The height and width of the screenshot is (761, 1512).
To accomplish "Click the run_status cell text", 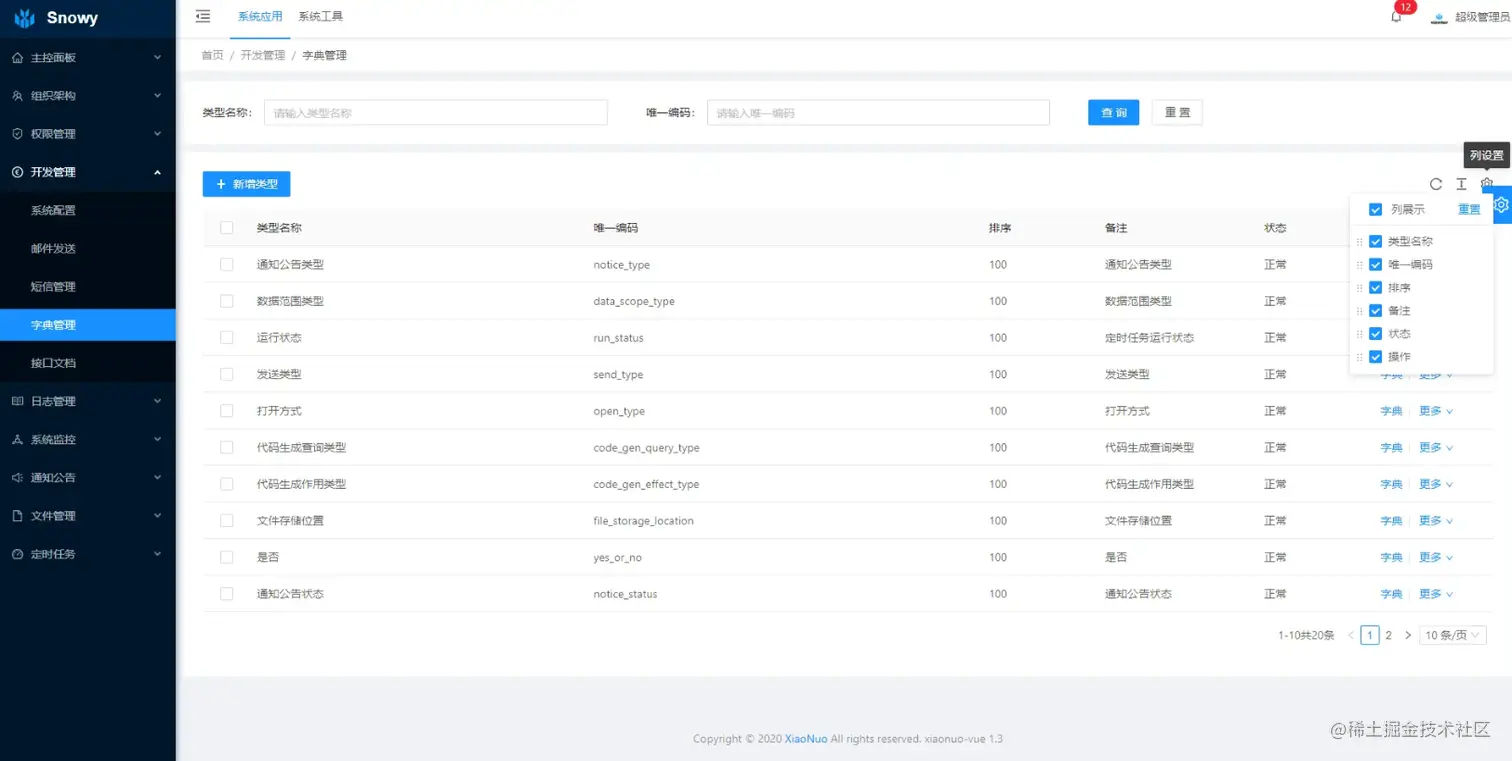I will (618, 338).
